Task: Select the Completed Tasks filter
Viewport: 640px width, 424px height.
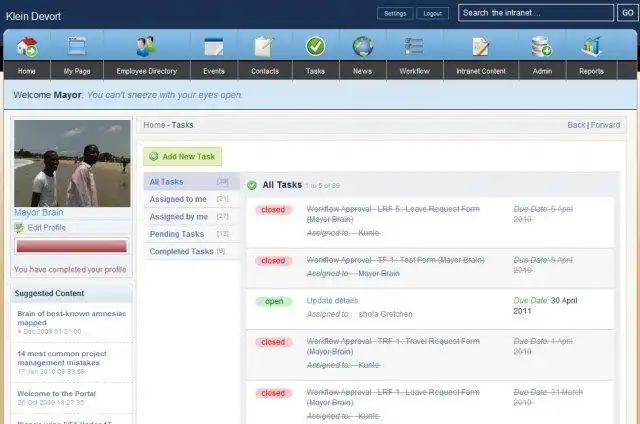Action: pos(191,251)
